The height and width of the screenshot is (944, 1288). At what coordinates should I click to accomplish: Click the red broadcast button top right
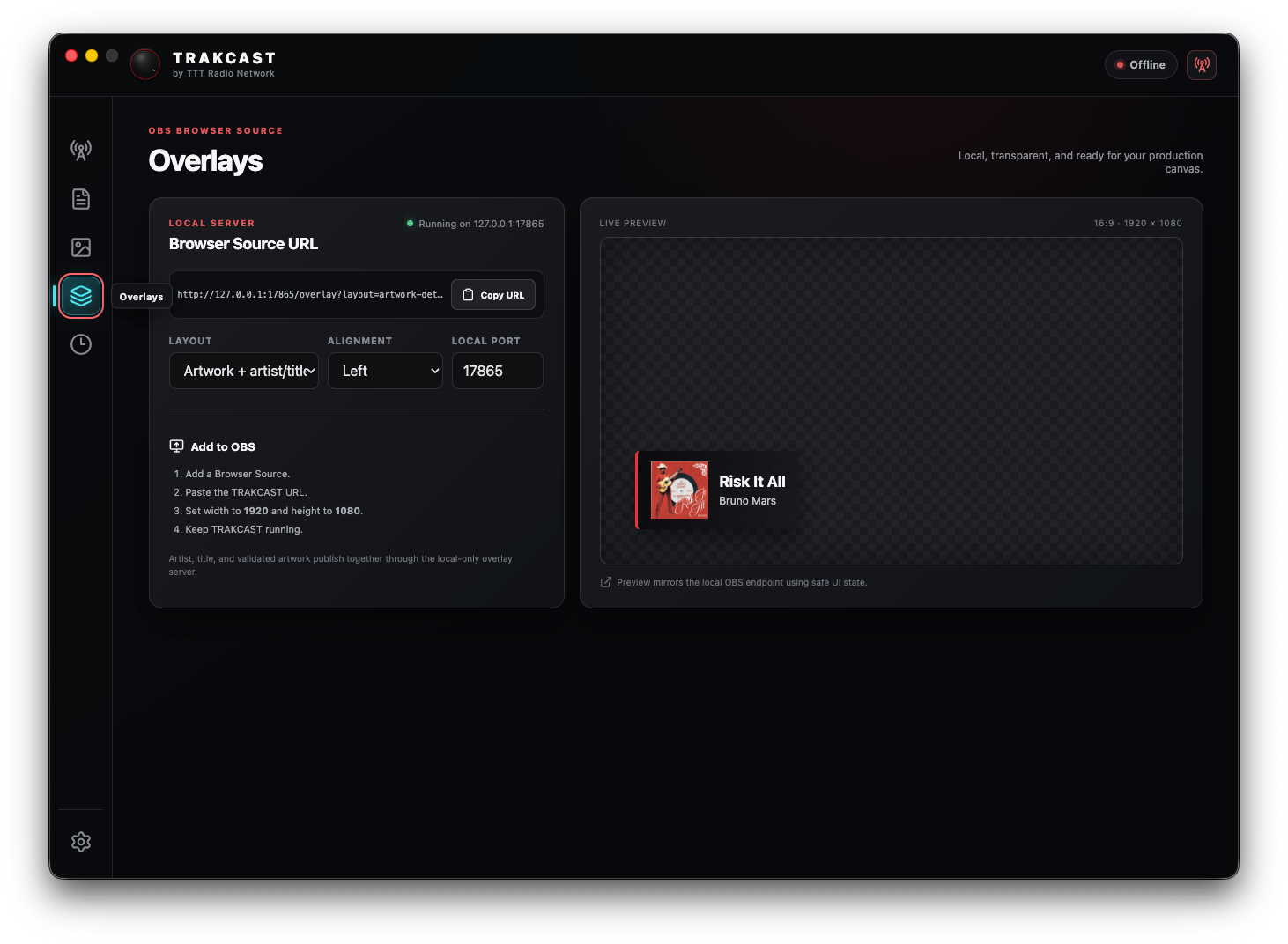1202,64
